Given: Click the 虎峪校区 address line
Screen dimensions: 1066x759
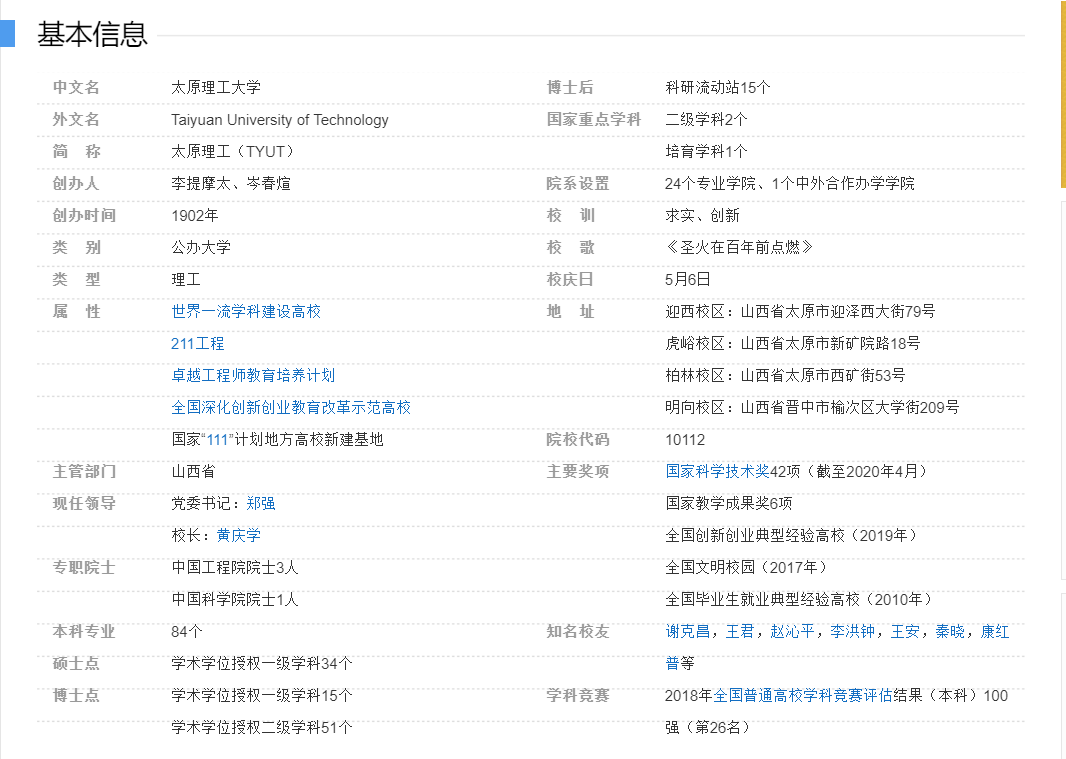Looking at the screenshot, I should [793, 343].
